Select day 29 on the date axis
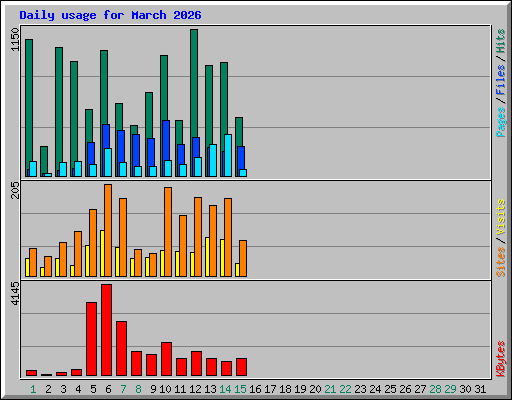512x400 pixels. [x=450, y=389]
